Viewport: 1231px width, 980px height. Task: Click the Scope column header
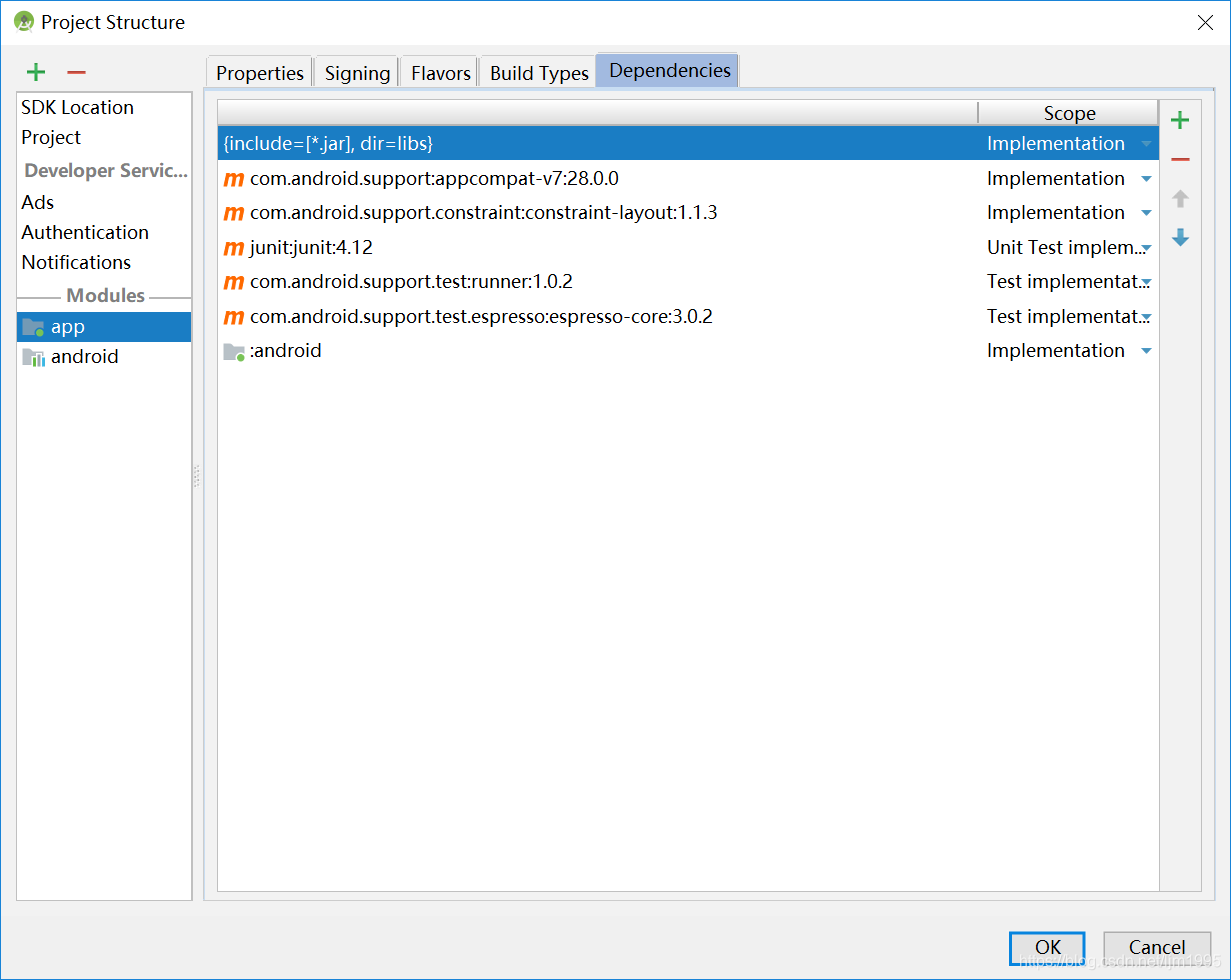(1069, 113)
